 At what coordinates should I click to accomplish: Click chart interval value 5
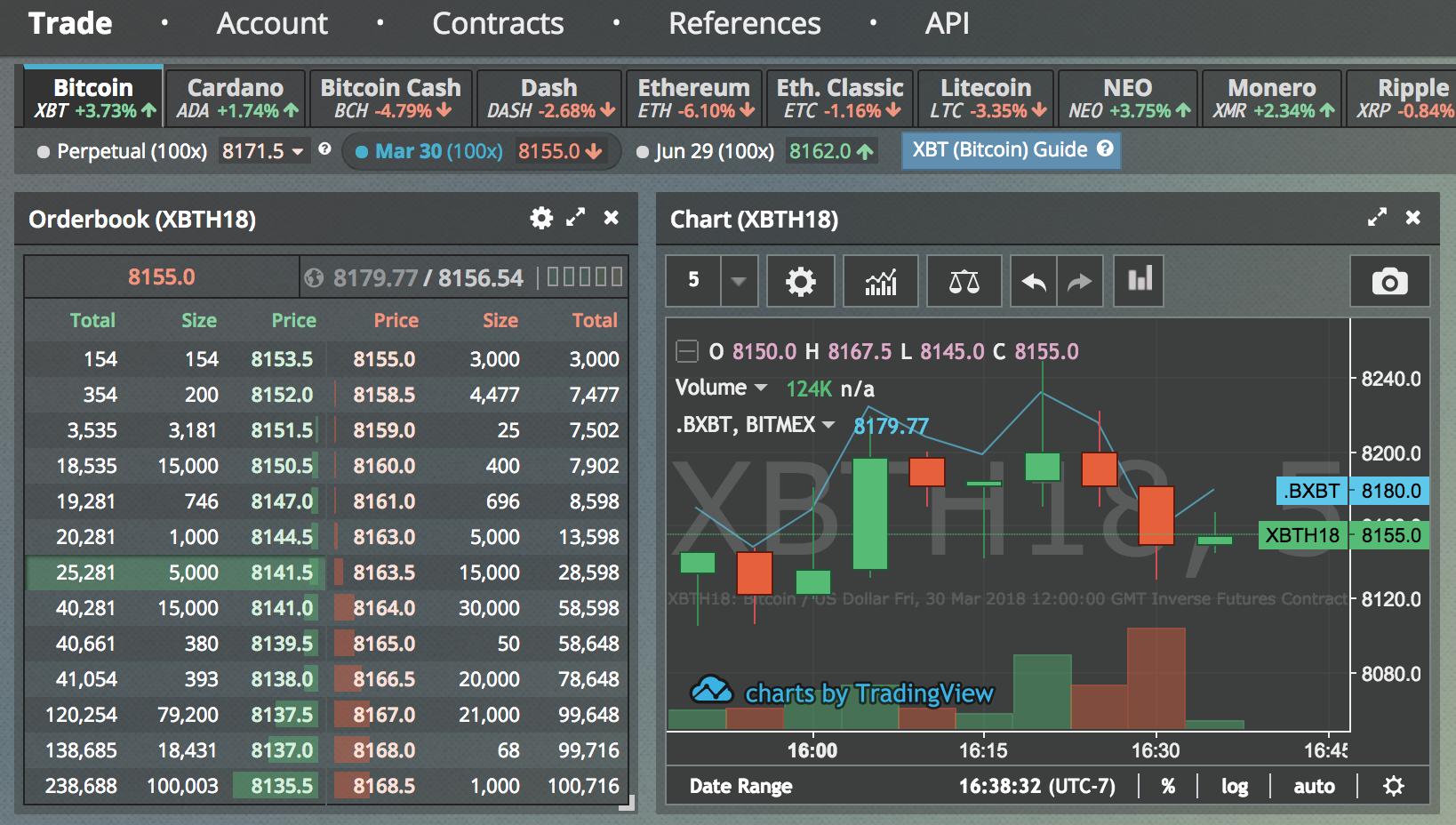(693, 281)
